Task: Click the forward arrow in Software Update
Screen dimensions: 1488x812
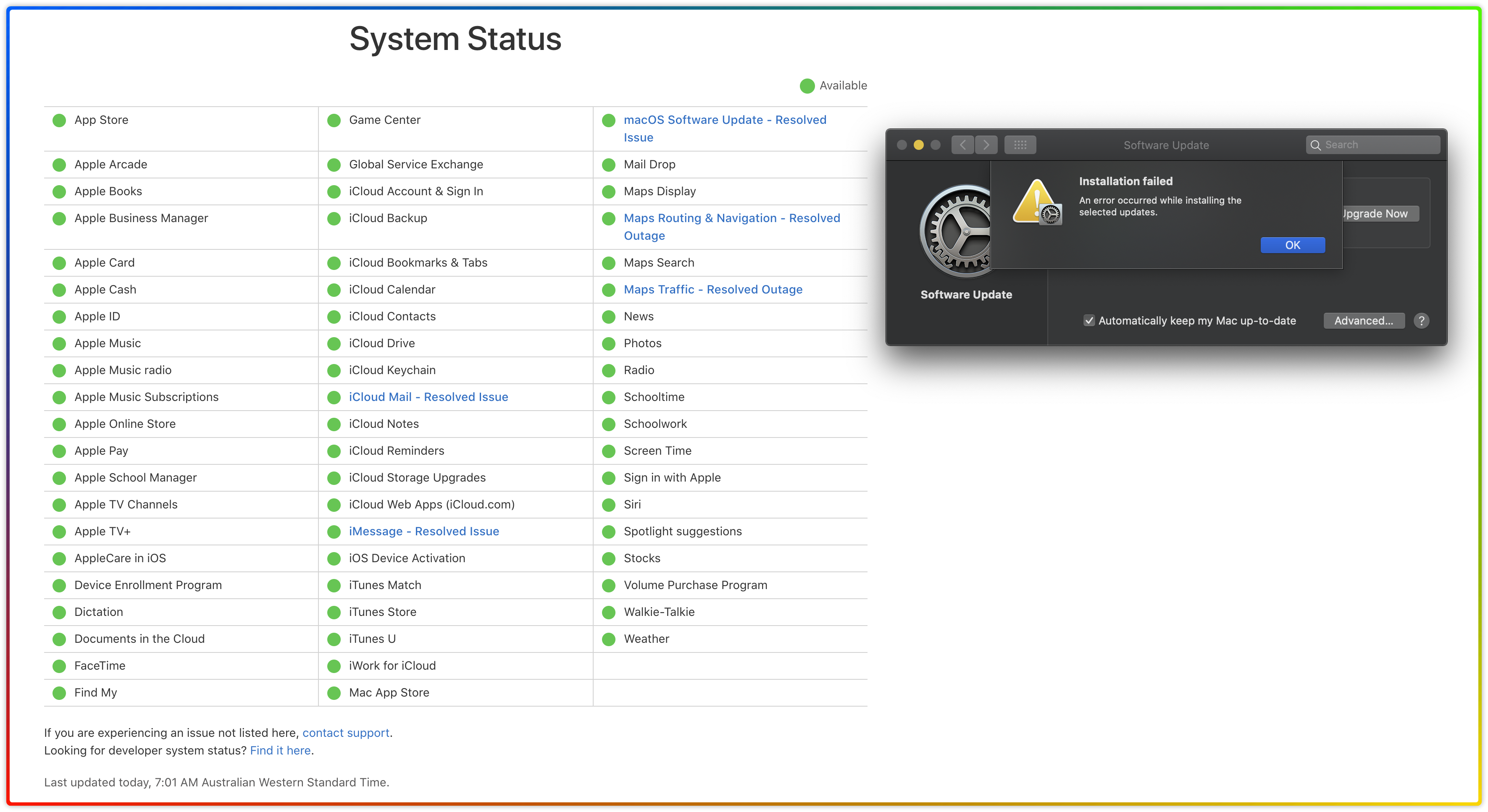Action: (x=986, y=145)
